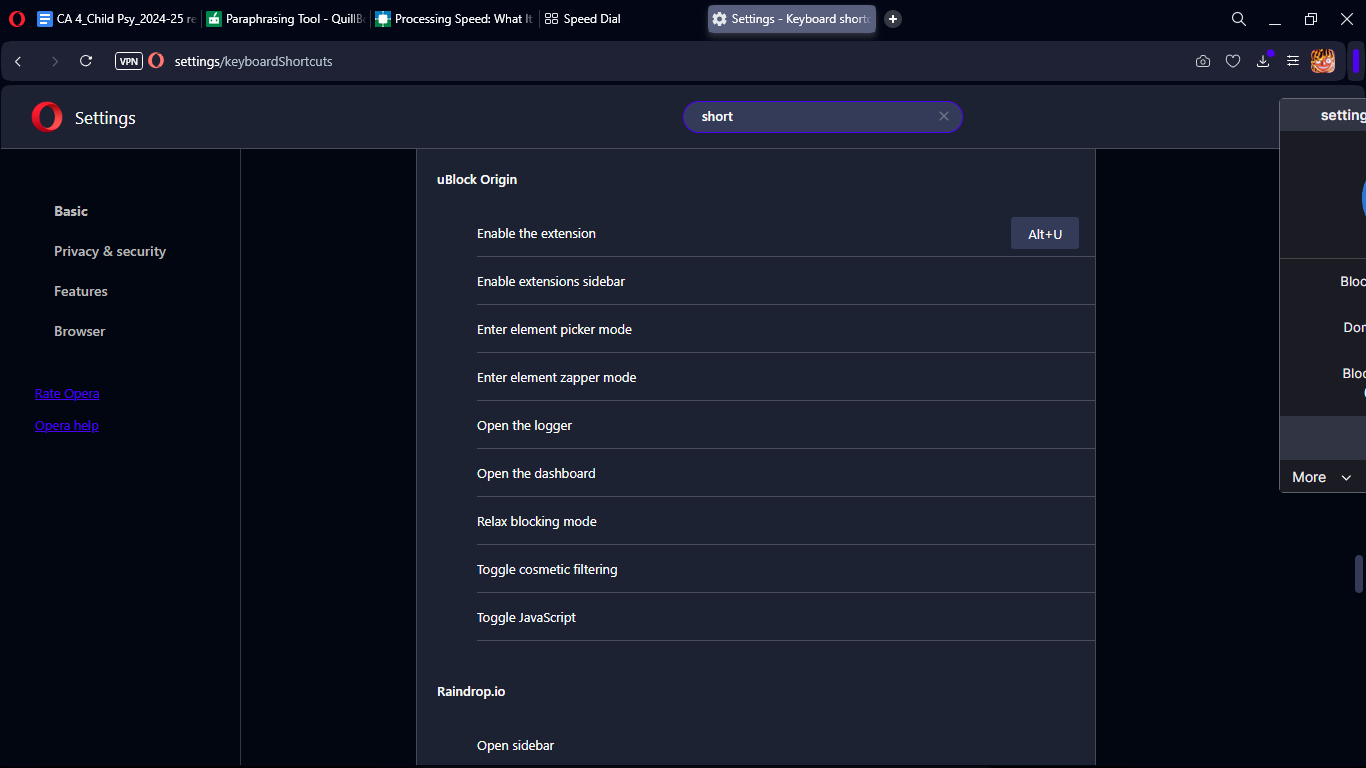1366x768 pixels.
Task: Open the Rate Opera link
Action: (x=67, y=393)
